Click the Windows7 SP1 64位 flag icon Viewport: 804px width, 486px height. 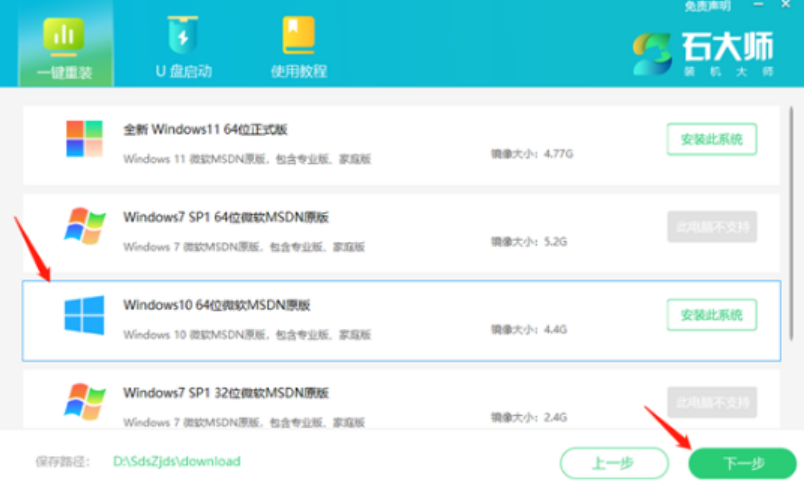coord(84,227)
